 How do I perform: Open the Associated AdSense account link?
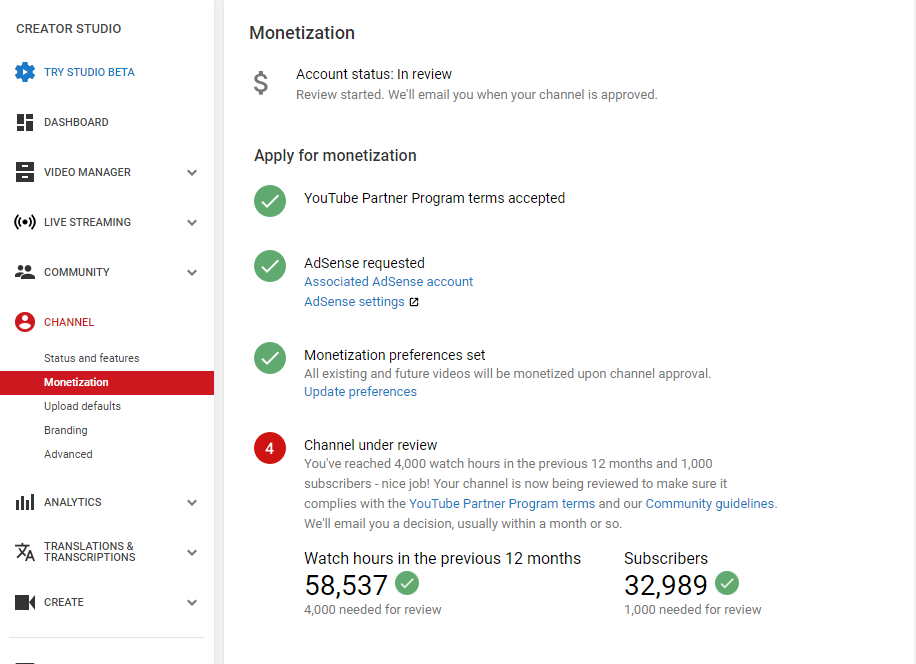click(388, 281)
